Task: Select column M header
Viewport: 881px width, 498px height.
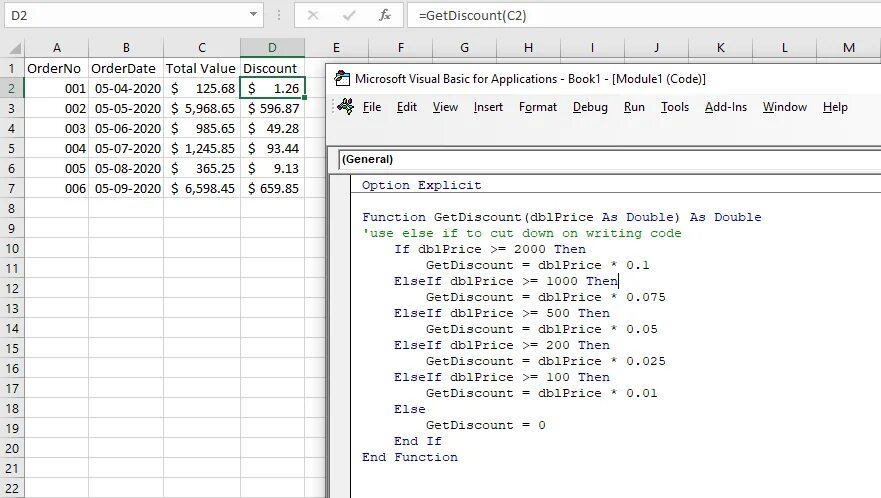Action: tap(848, 48)
